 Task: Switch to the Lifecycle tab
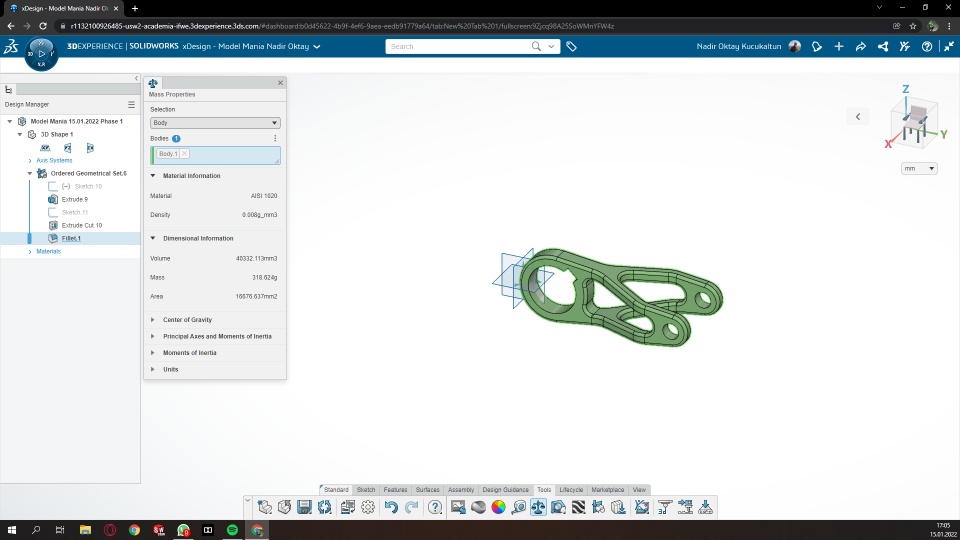[x=571, y=490]
